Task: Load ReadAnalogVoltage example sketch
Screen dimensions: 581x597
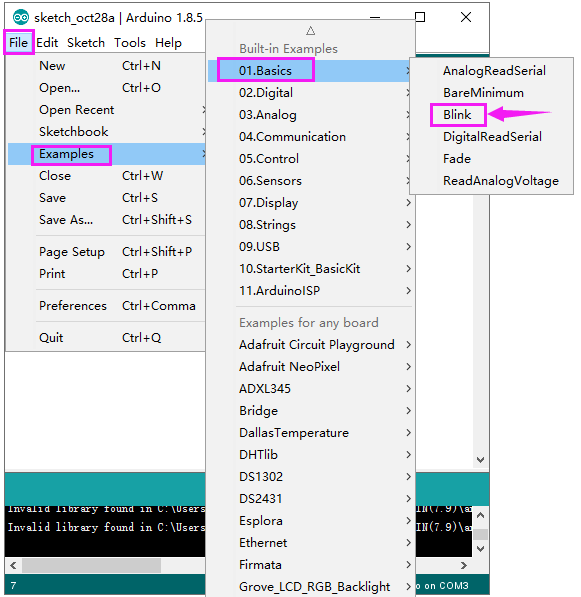Action: (x=492, y=180)
